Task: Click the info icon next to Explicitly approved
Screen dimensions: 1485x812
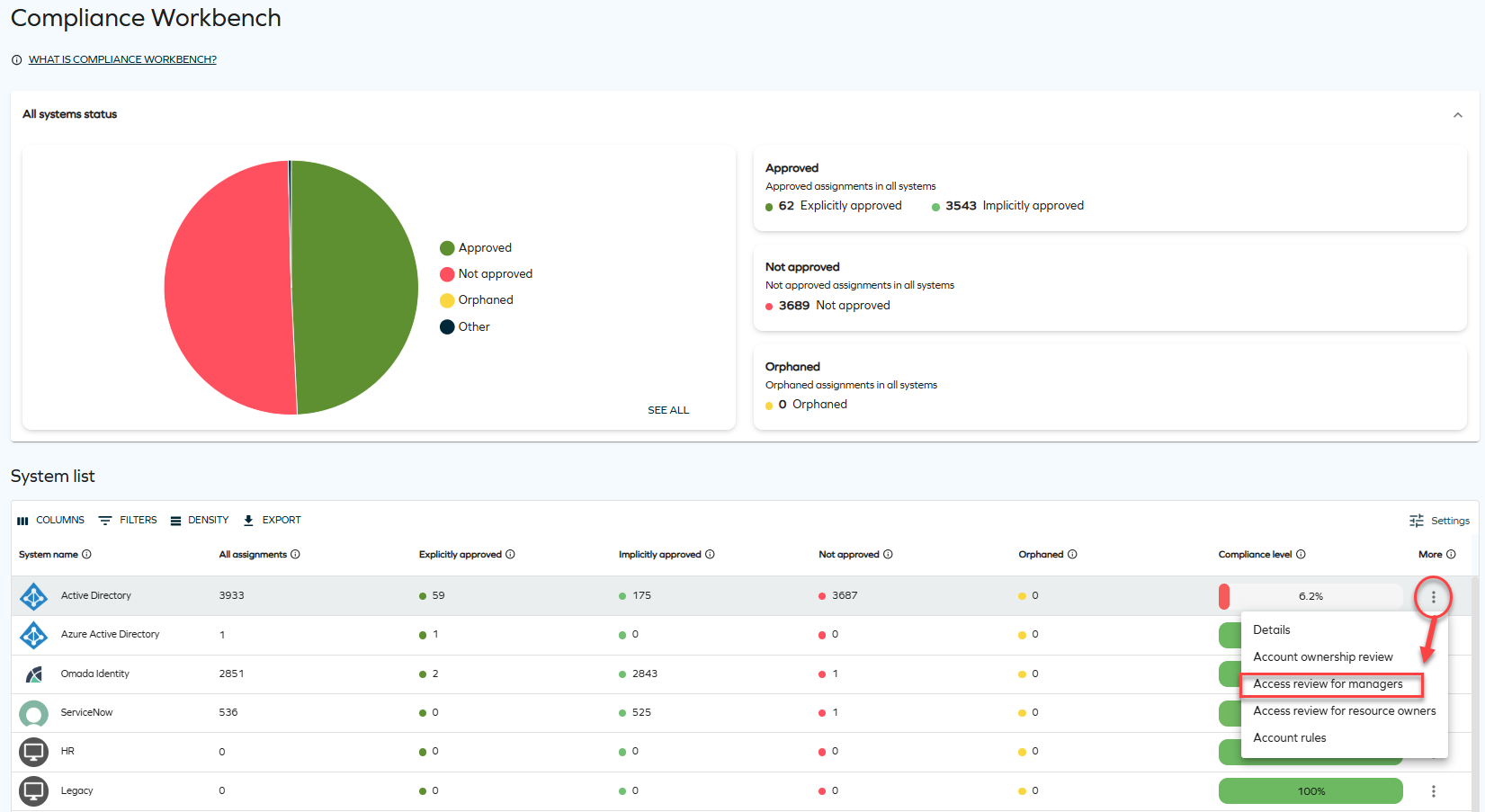Action: 510,555
